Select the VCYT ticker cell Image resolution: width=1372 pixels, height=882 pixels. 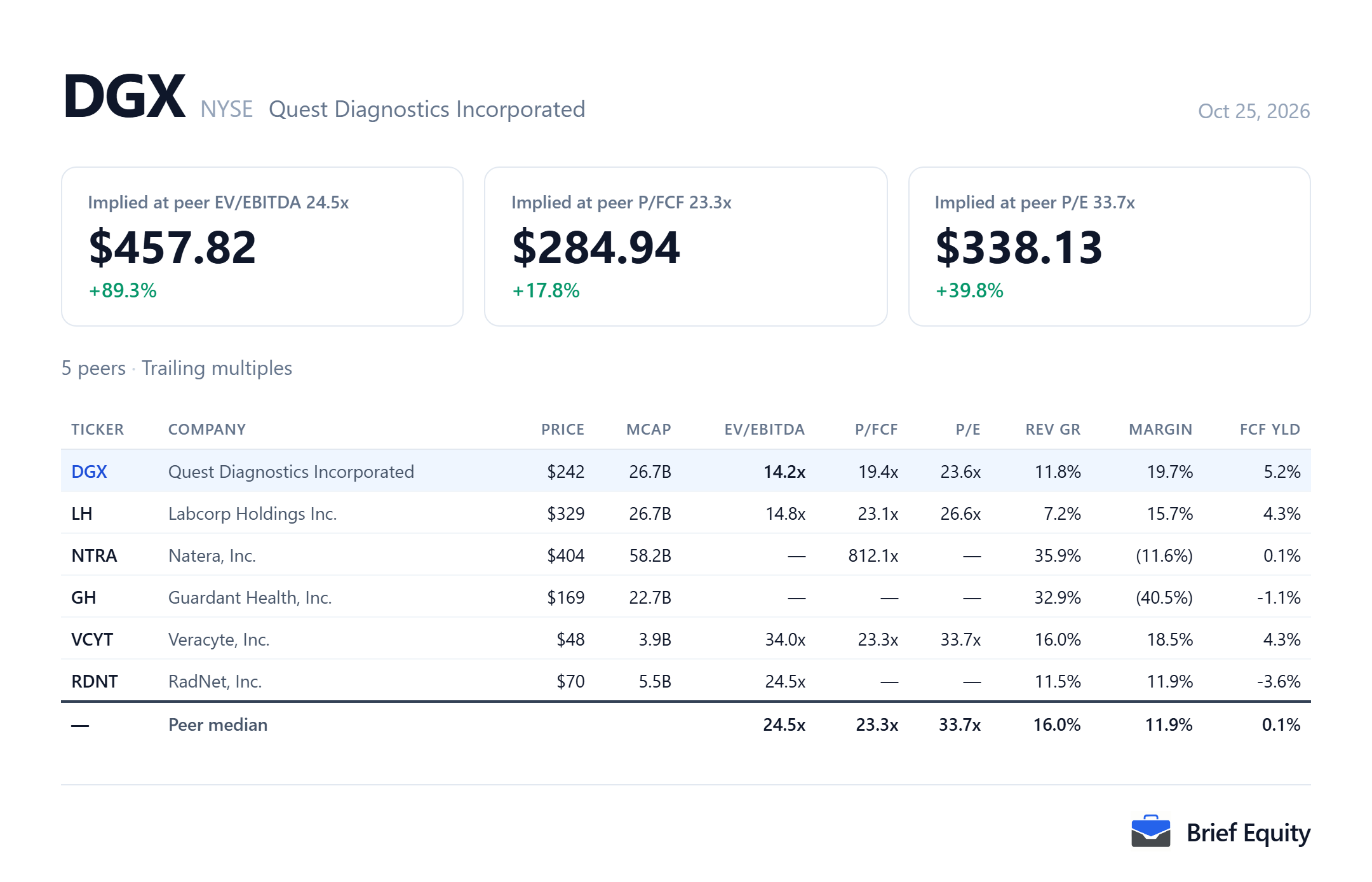pyautogui.click(x=92, y=639)
